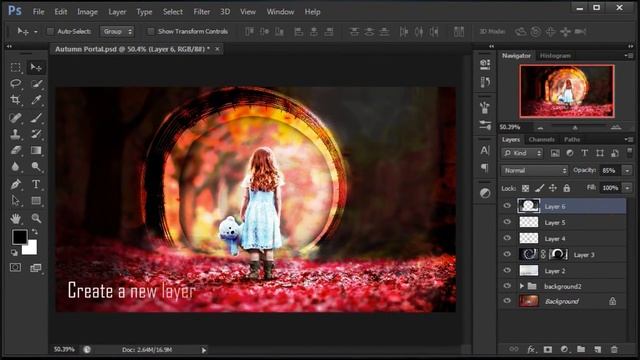Open the Character panel icon
The width and height of the screenshot is (640, 360).
(485, 150)
